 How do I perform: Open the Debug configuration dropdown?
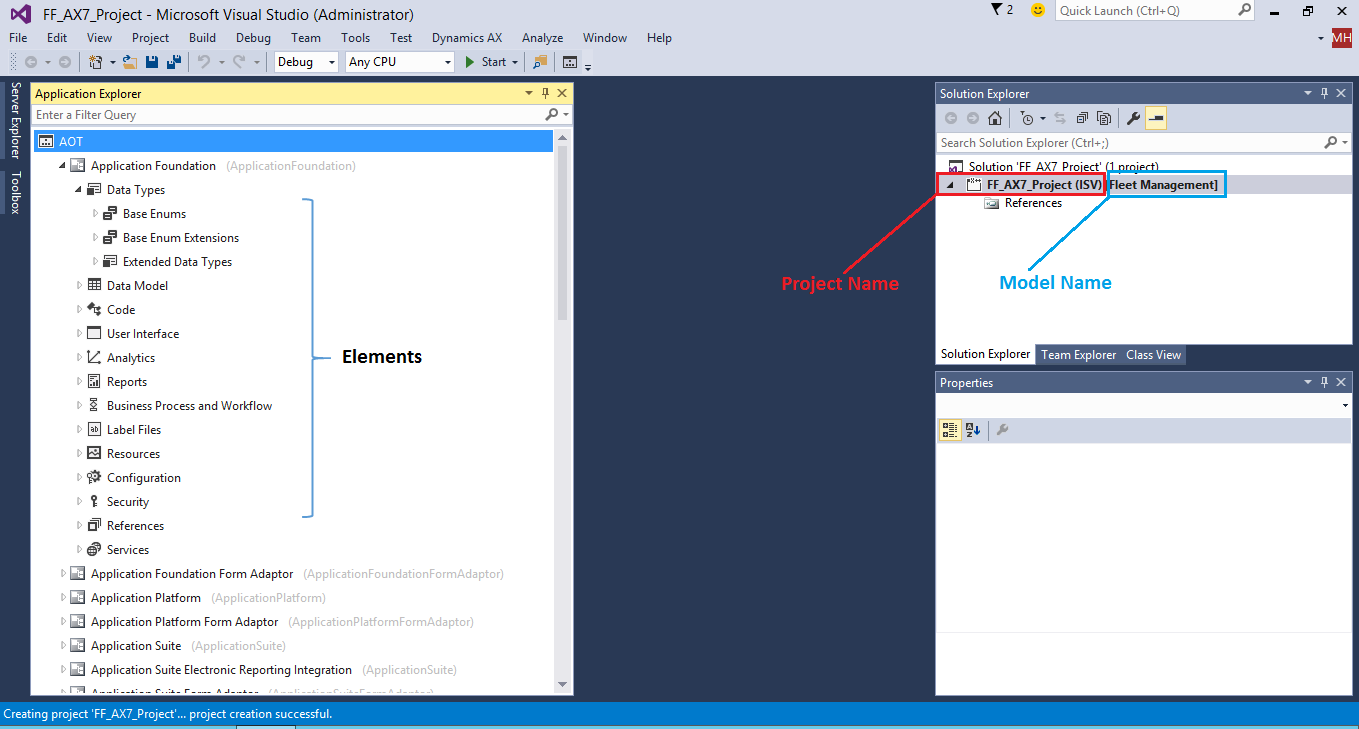(x=332, y=62)
